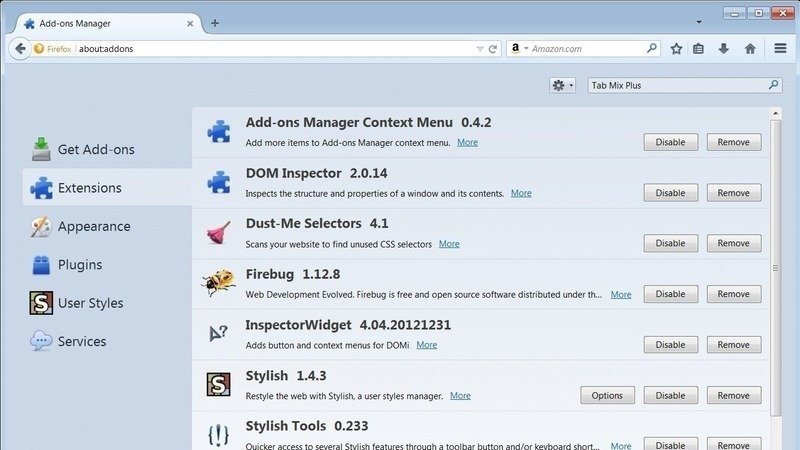Click the Amazon search magnifier icon
This screenshot has height=450, width=800.
pyautogui.click(x=652, y=48)
